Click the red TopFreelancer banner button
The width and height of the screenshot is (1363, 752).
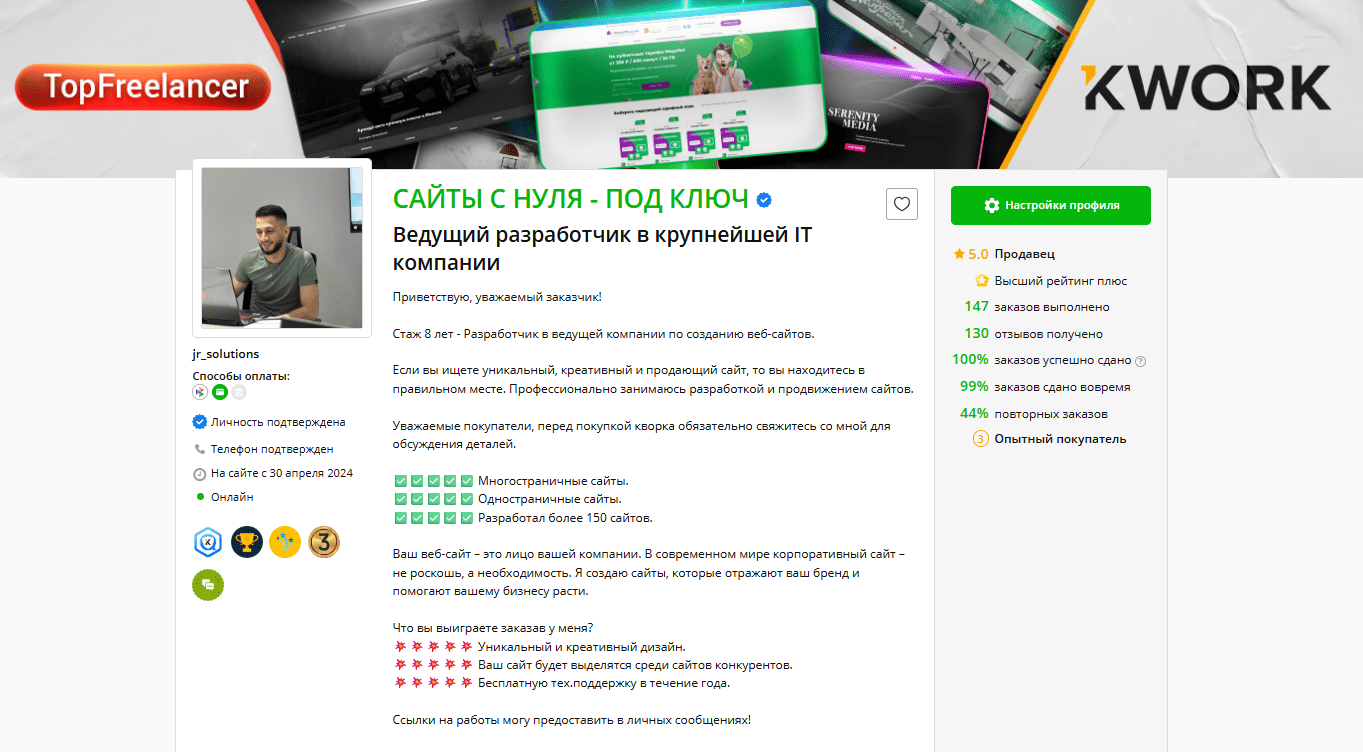point(143,87)
